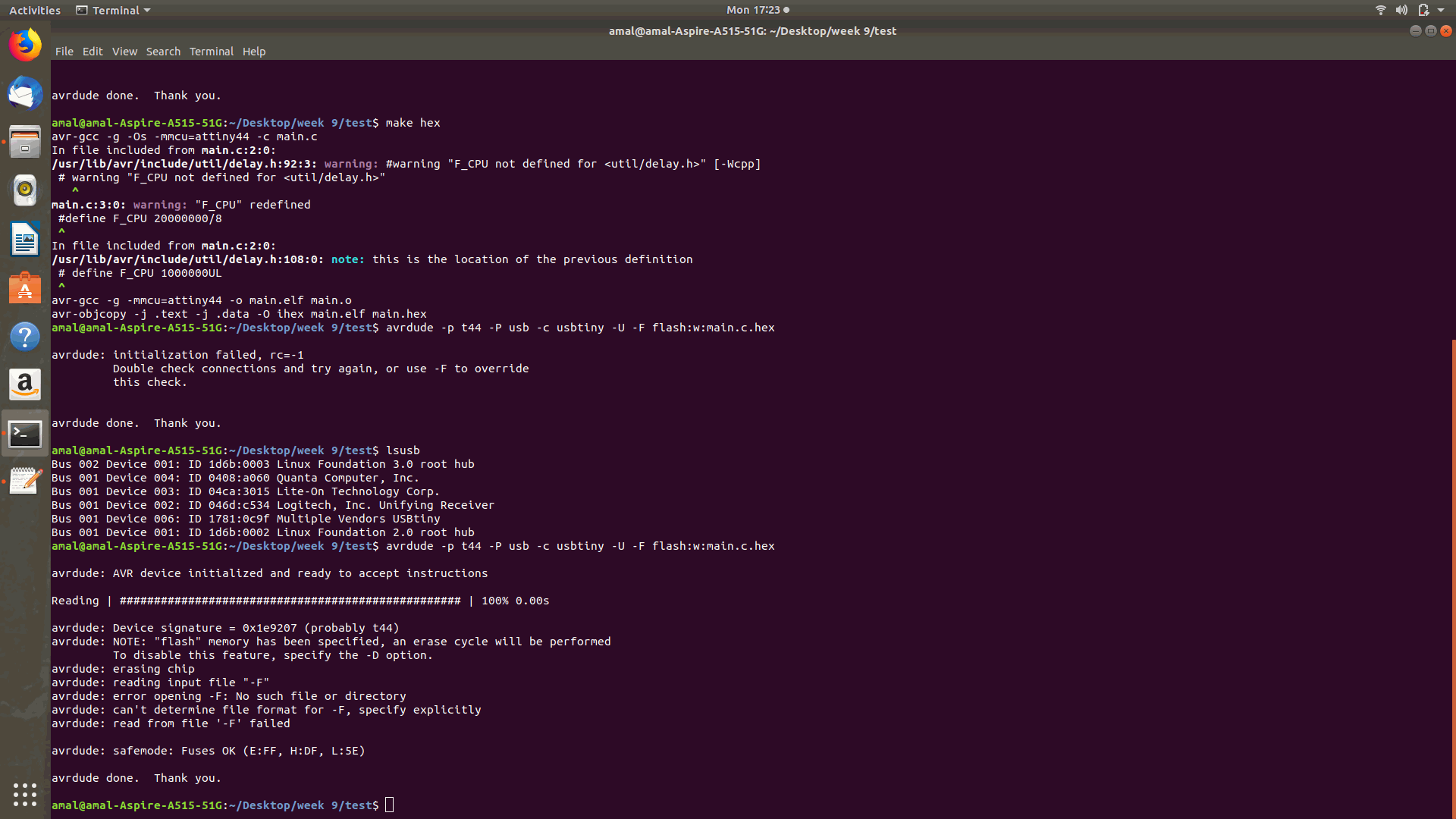The width and height of the screenshot is (1456, 819).
Task: Open the Help menu in Terminal
Action: click(x=254, y=52)
